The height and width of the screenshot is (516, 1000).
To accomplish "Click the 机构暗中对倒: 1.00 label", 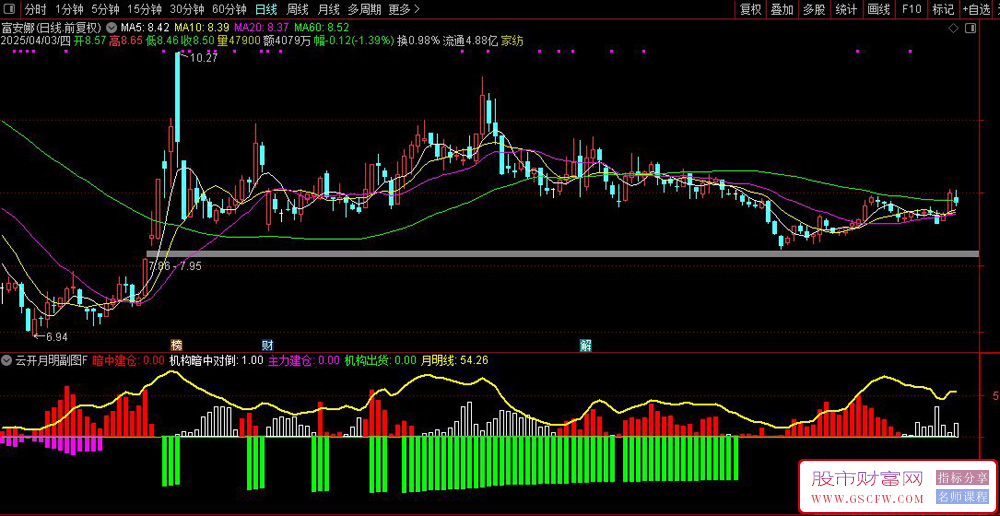I will click(216, 360).
